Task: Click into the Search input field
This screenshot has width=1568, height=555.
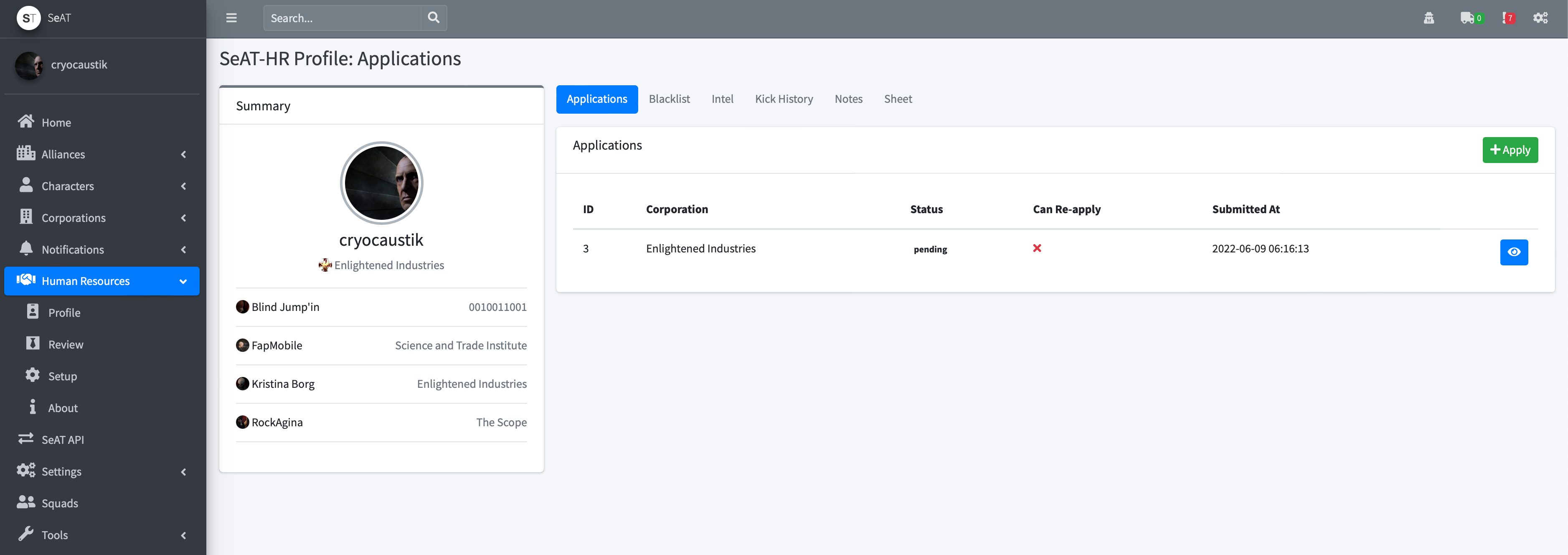Action: tap(342, 18)
